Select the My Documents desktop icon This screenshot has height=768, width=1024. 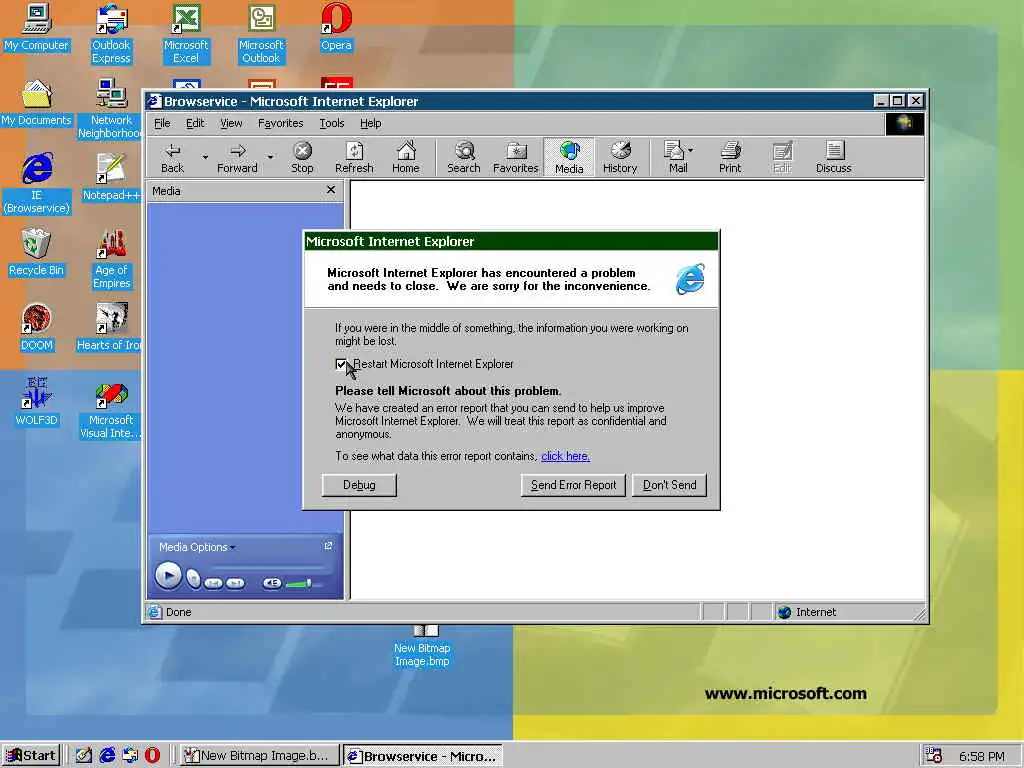[37, 103]
